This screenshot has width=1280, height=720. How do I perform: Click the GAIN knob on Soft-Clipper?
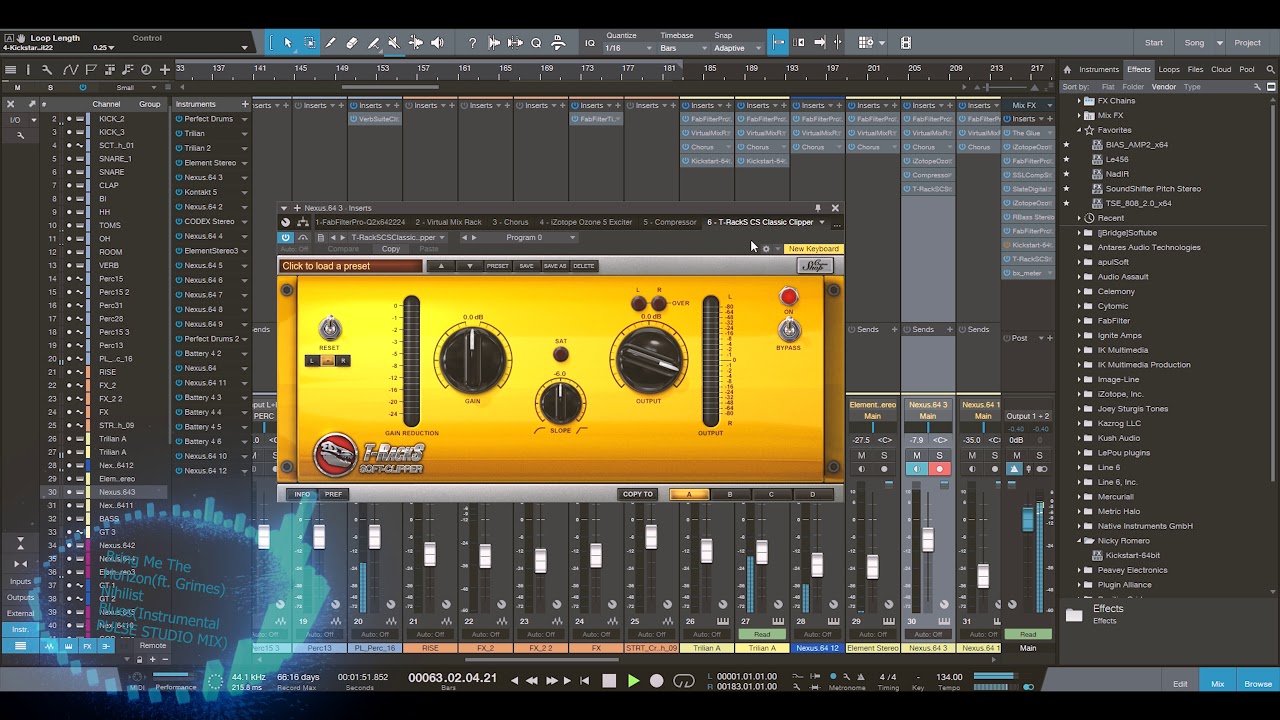pyautogui.click(x=472, y=358)
